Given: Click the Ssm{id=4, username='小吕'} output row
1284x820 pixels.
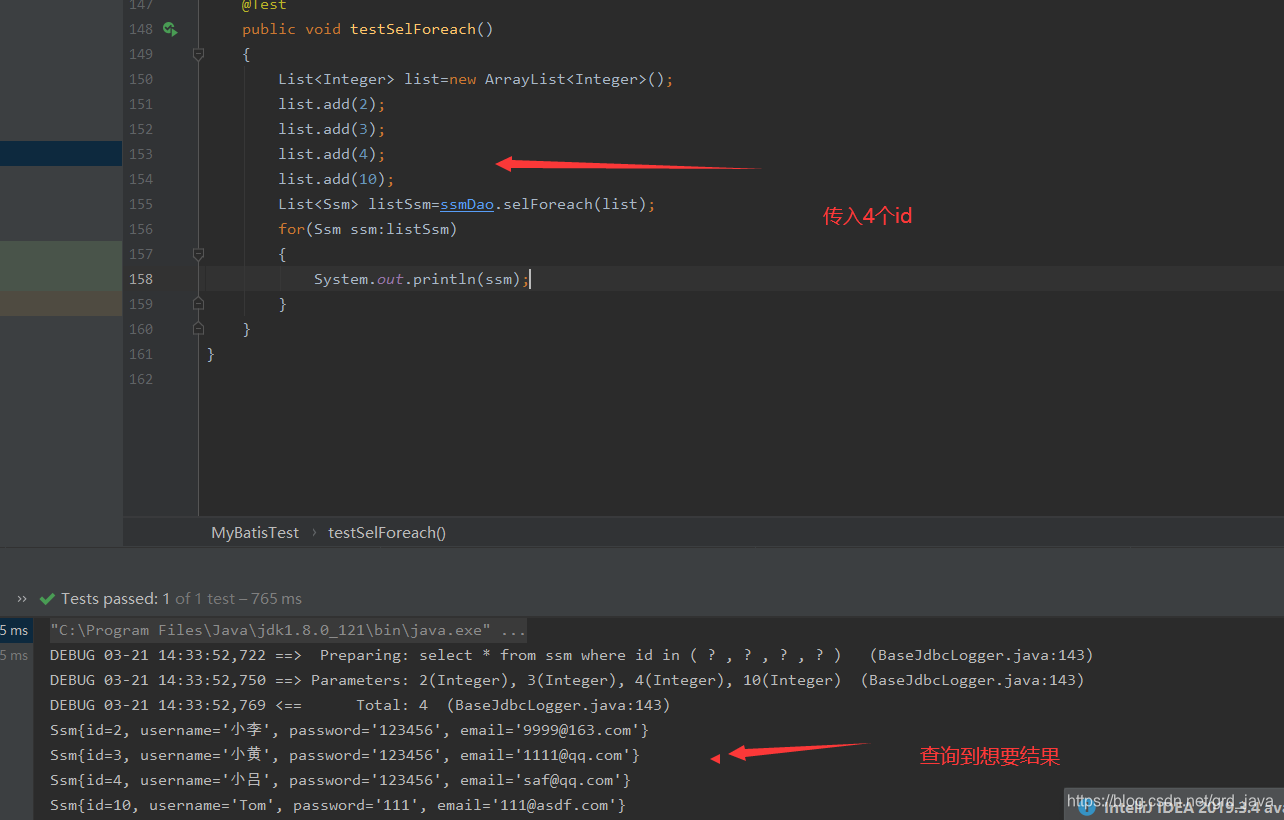Looking at the screenshot, I should click(x=340, y=780).
